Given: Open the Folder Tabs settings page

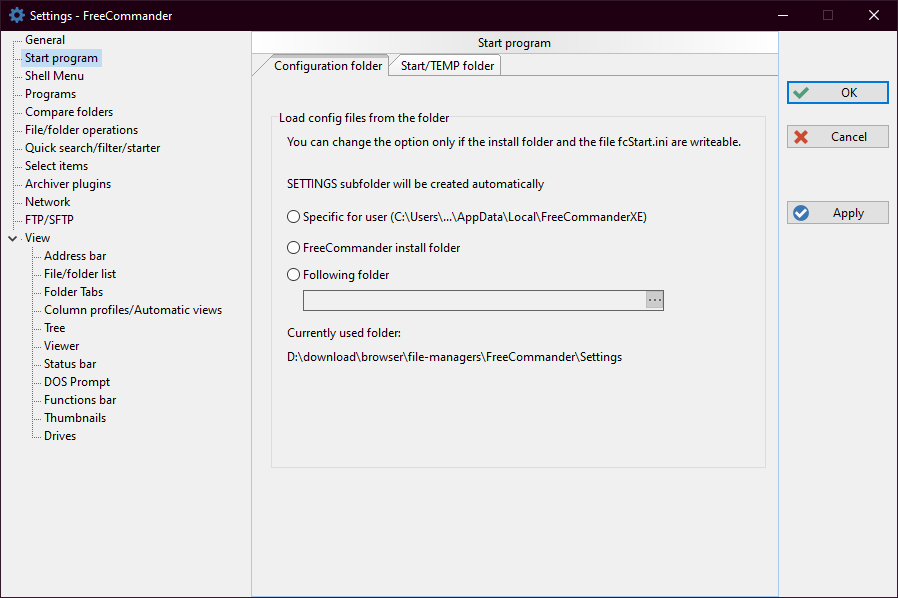Looking at the screenshot, I should tap(73, 292).
